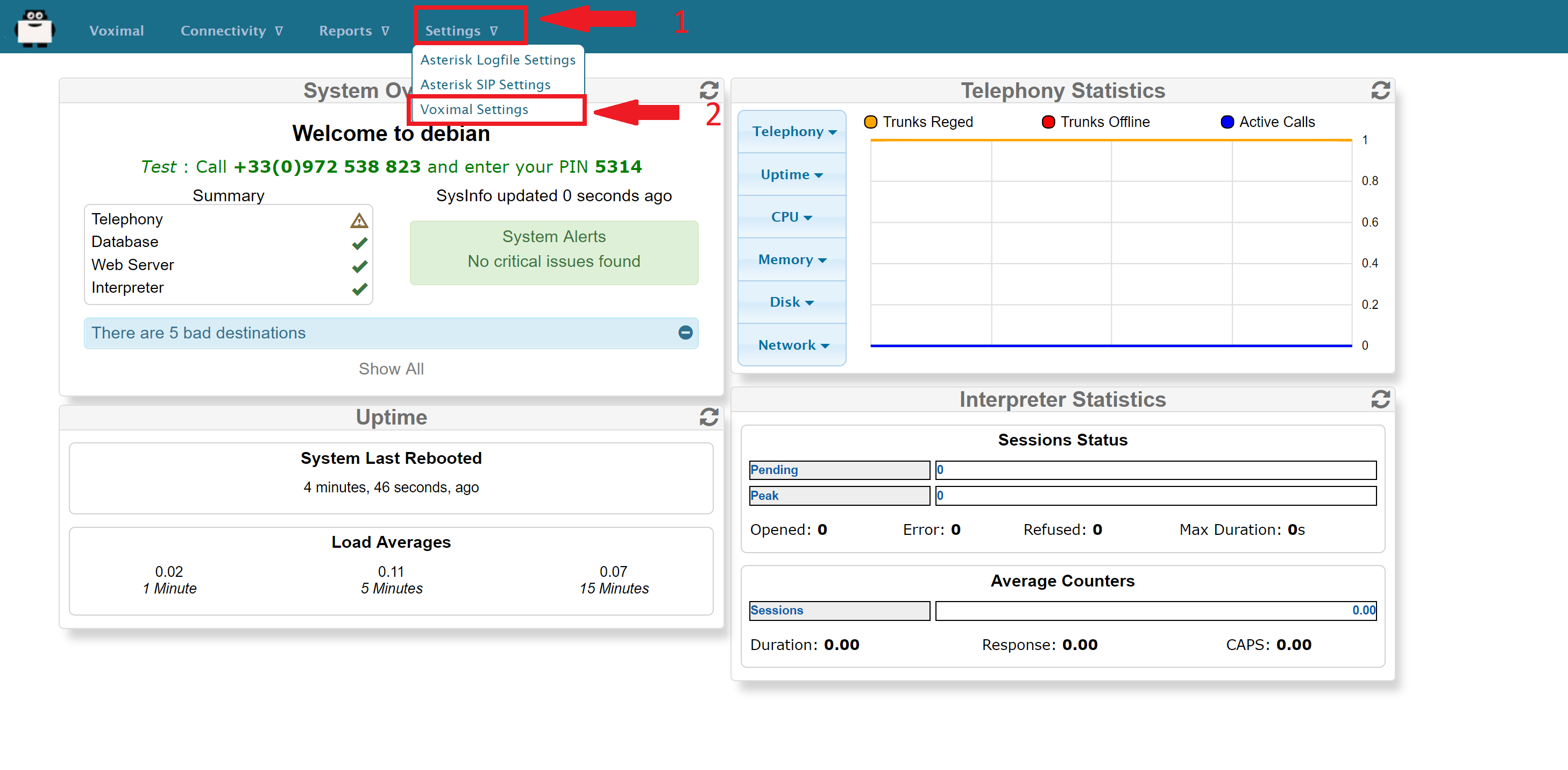1568x770 pixels.
Task: Expand the CPU statistics dropdown
Action: [x=791, y=217]
